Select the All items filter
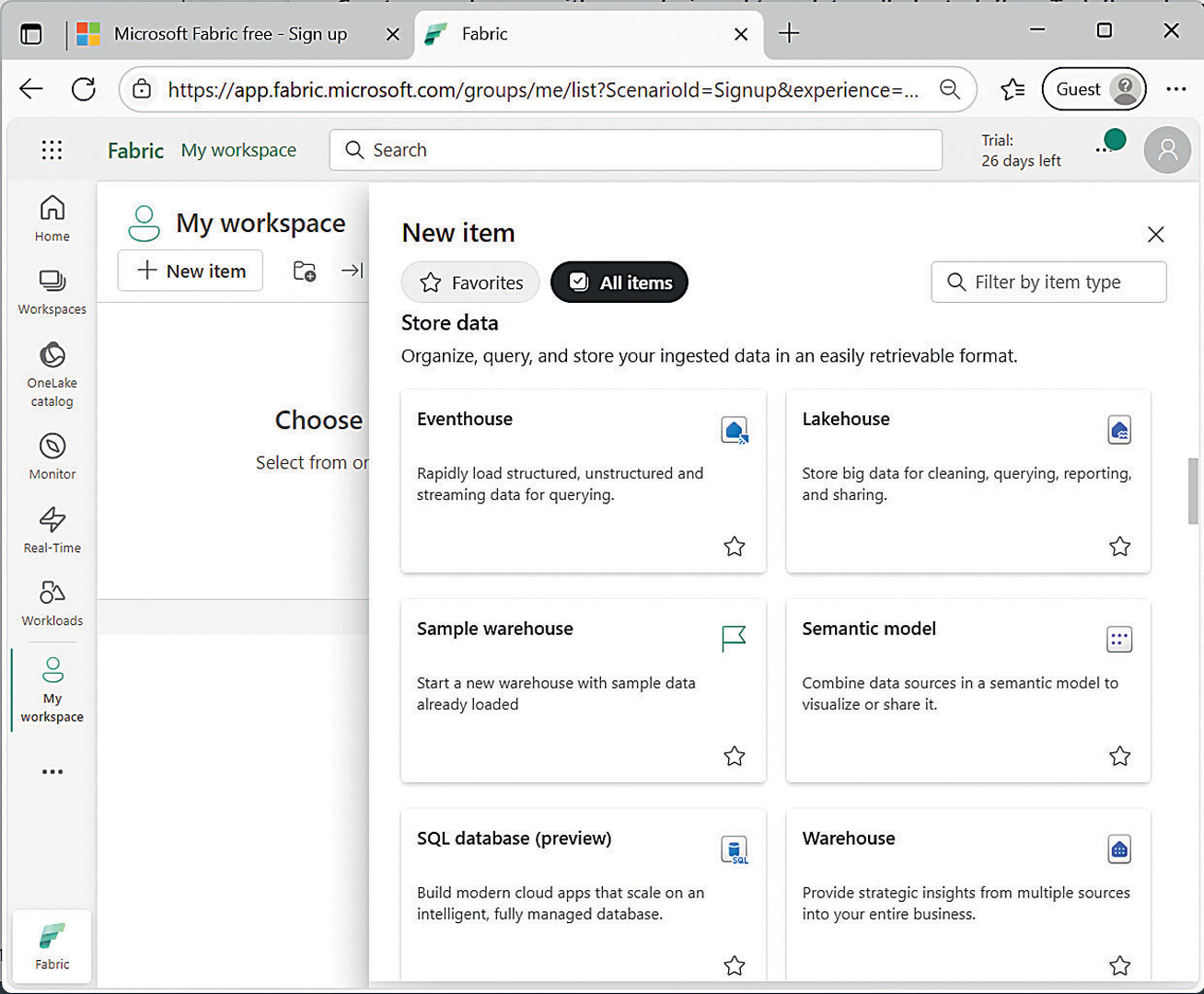The height and width of the screenshot is (994, 1204). 619,283
